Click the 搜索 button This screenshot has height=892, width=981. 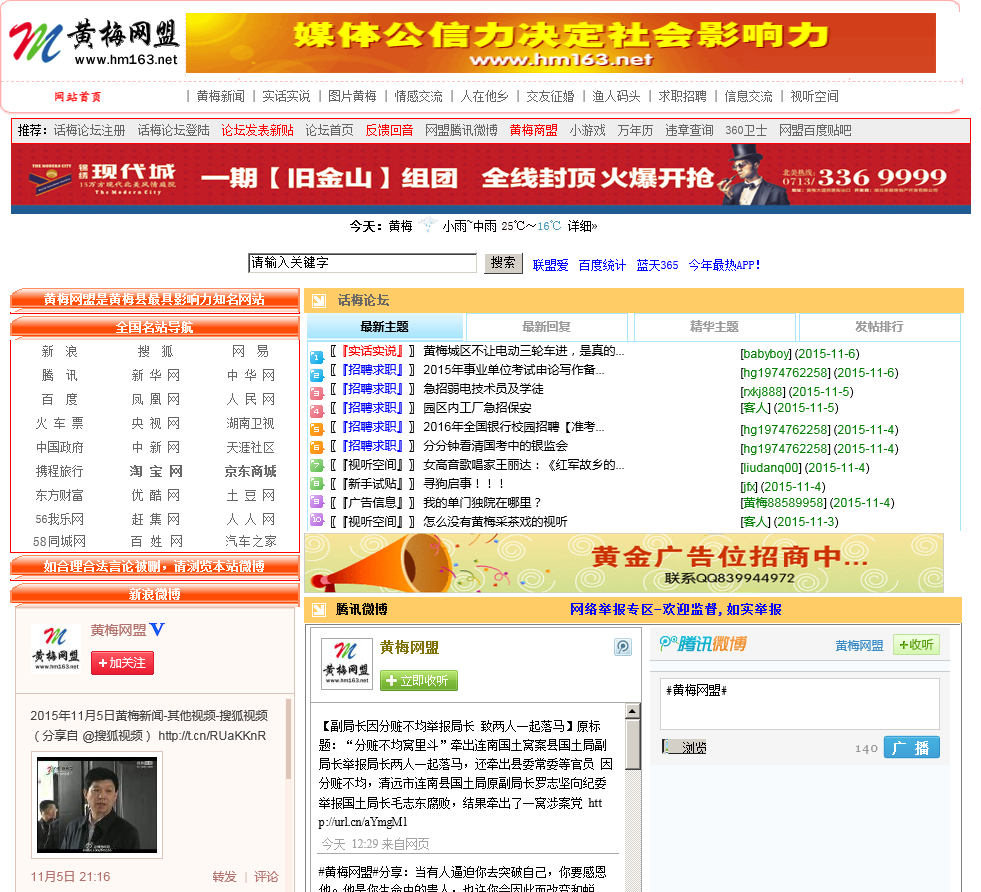pyautogui.click(x=503, y=263)
